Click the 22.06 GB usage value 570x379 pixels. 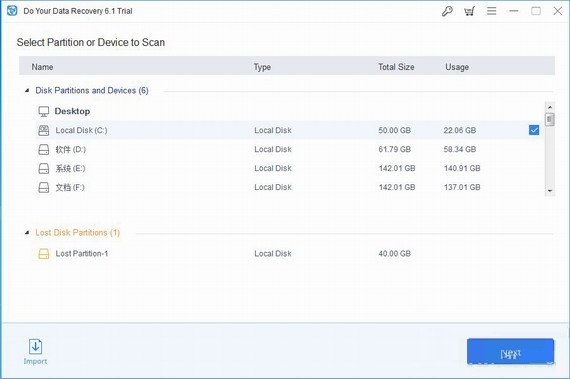tap(459, 130)
